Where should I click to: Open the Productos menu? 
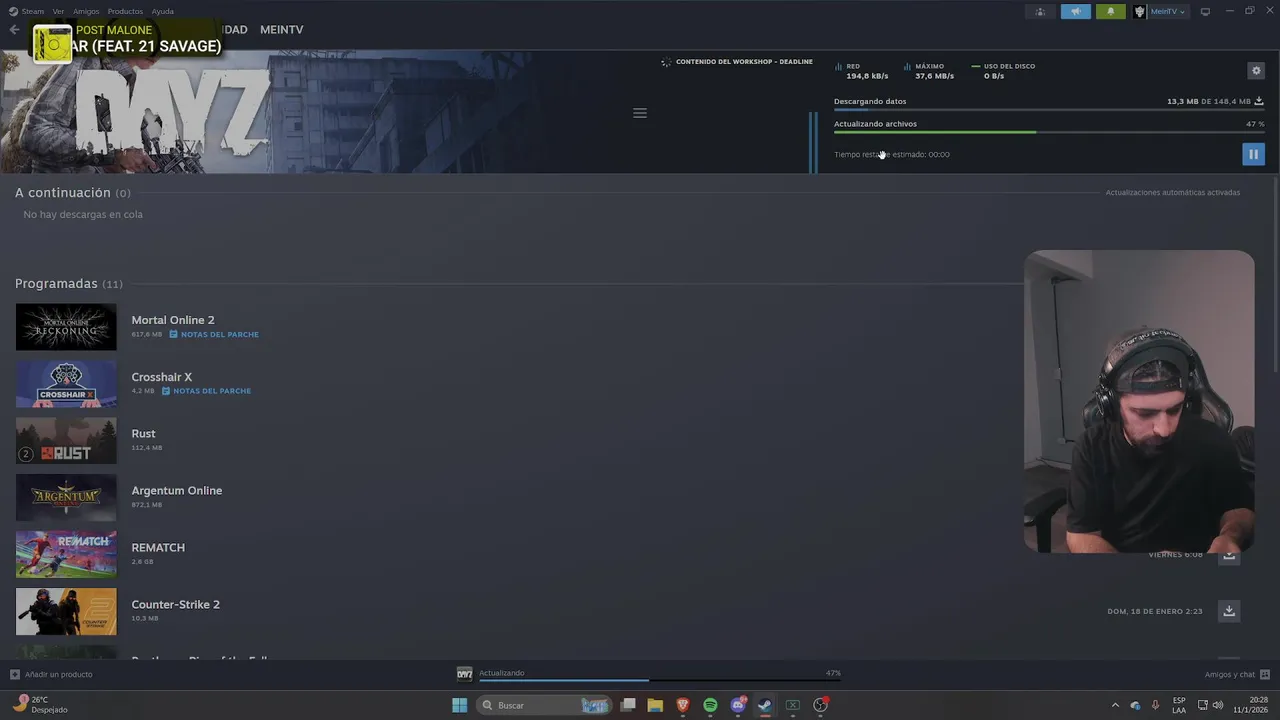tap(125, 11)
